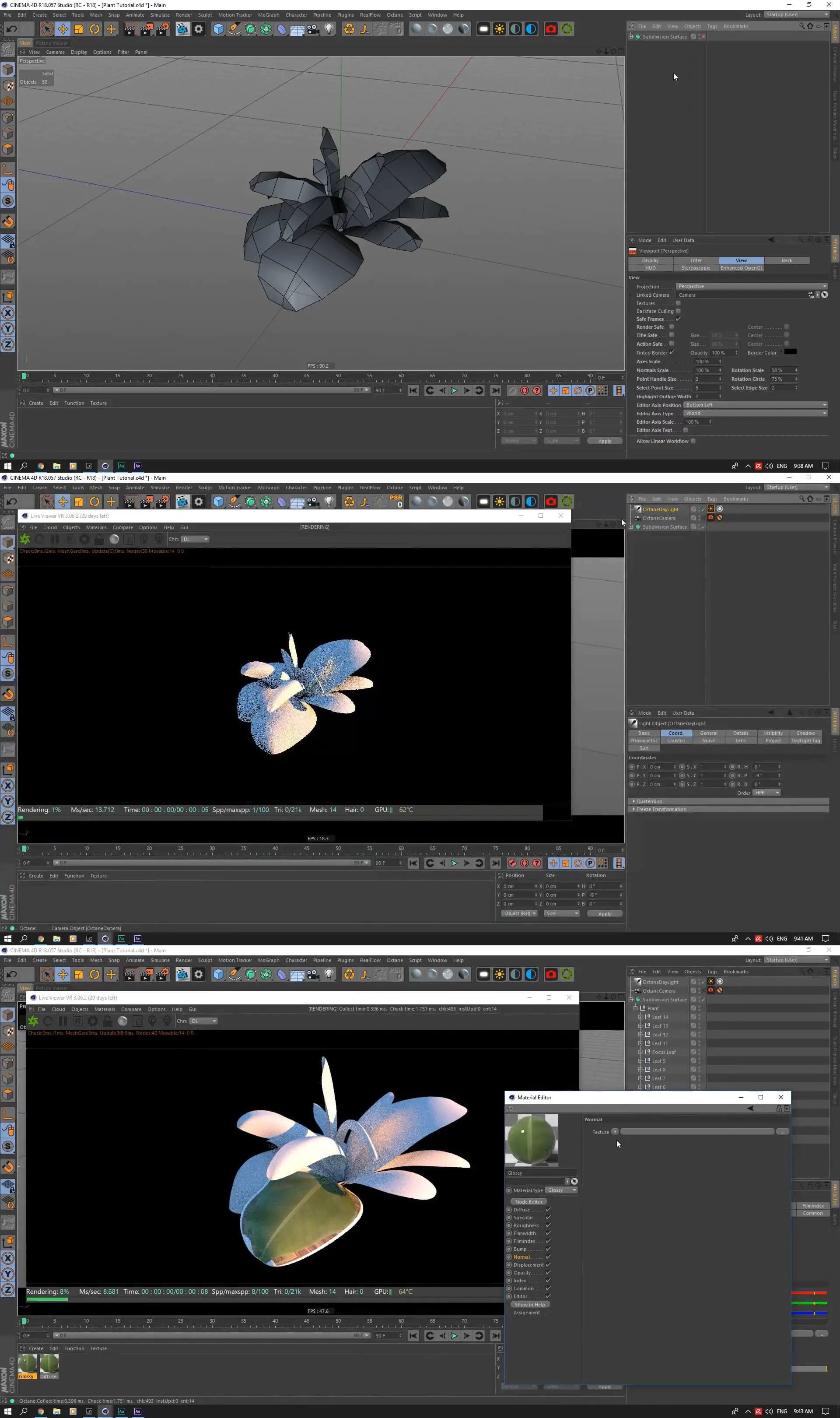
Task: Click the Plant null object icon
Action: 642,1007
